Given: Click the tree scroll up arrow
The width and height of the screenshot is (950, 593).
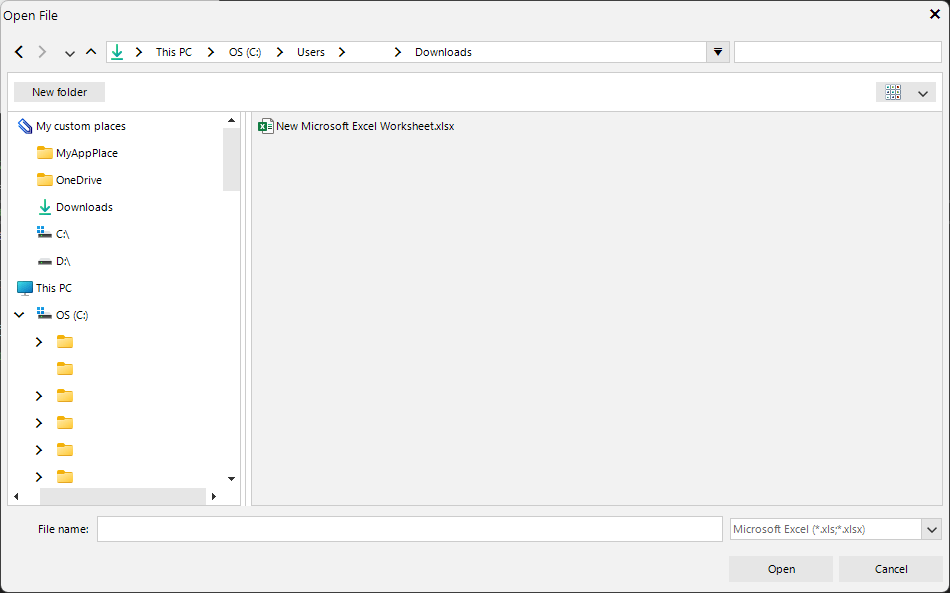Looking at the screenshot, I should 231,121.
